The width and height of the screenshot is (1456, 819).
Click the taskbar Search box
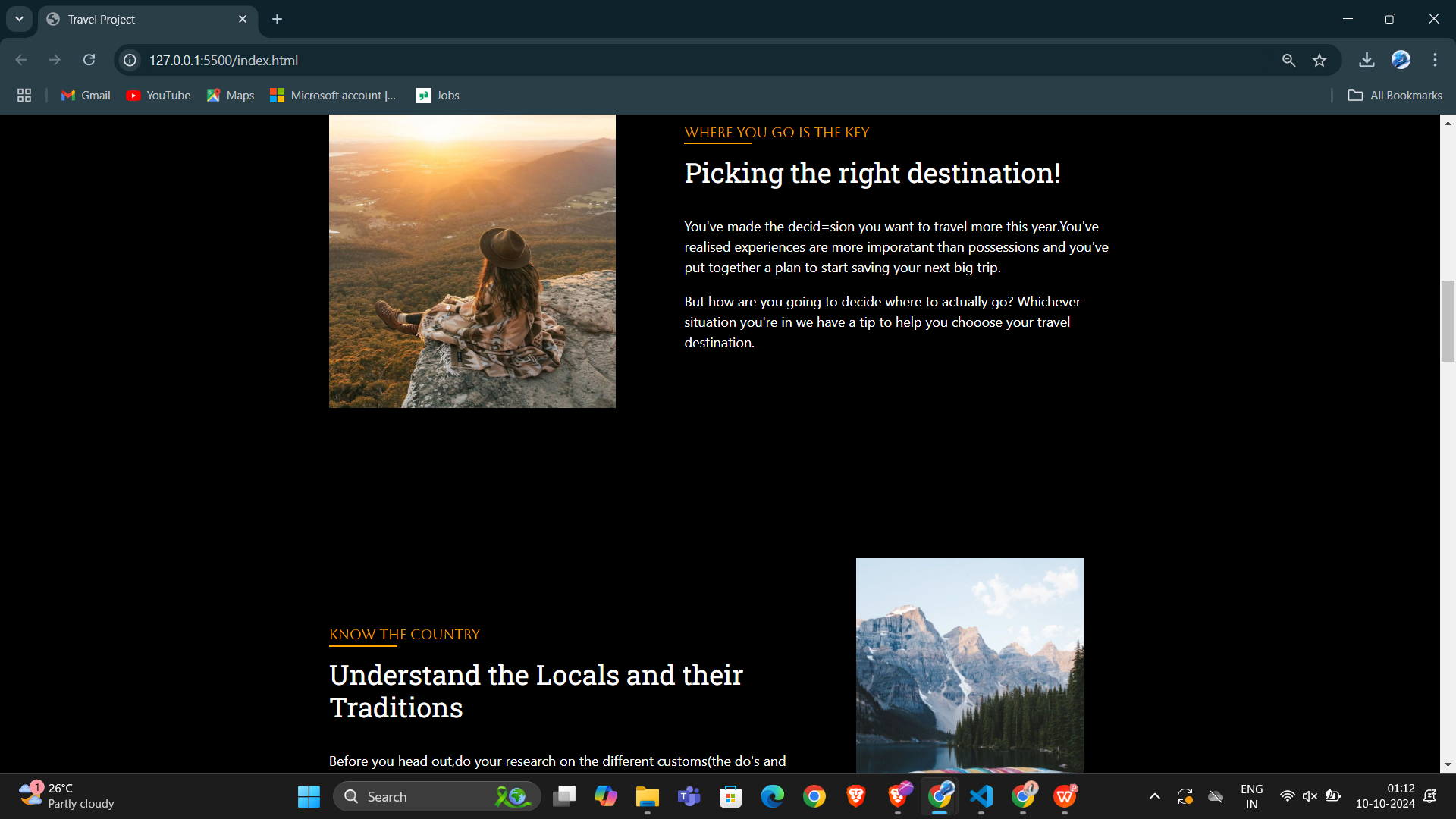pos(437,796)
